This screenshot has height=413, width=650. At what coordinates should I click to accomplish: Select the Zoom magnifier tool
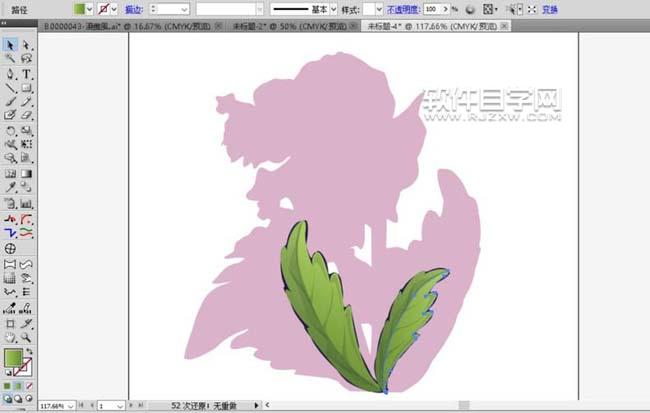[27, 338]
